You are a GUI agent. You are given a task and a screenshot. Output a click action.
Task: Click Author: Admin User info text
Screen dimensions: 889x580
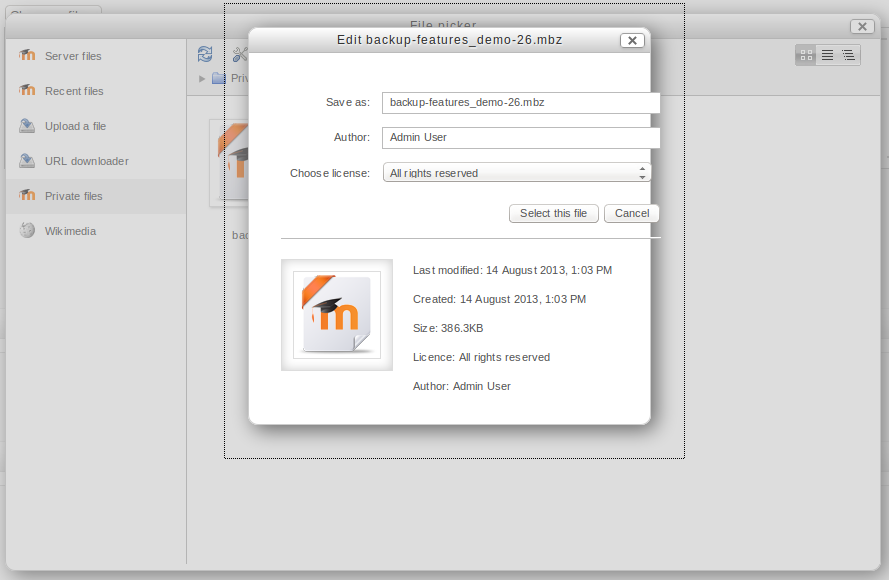(x=462, y=386)
